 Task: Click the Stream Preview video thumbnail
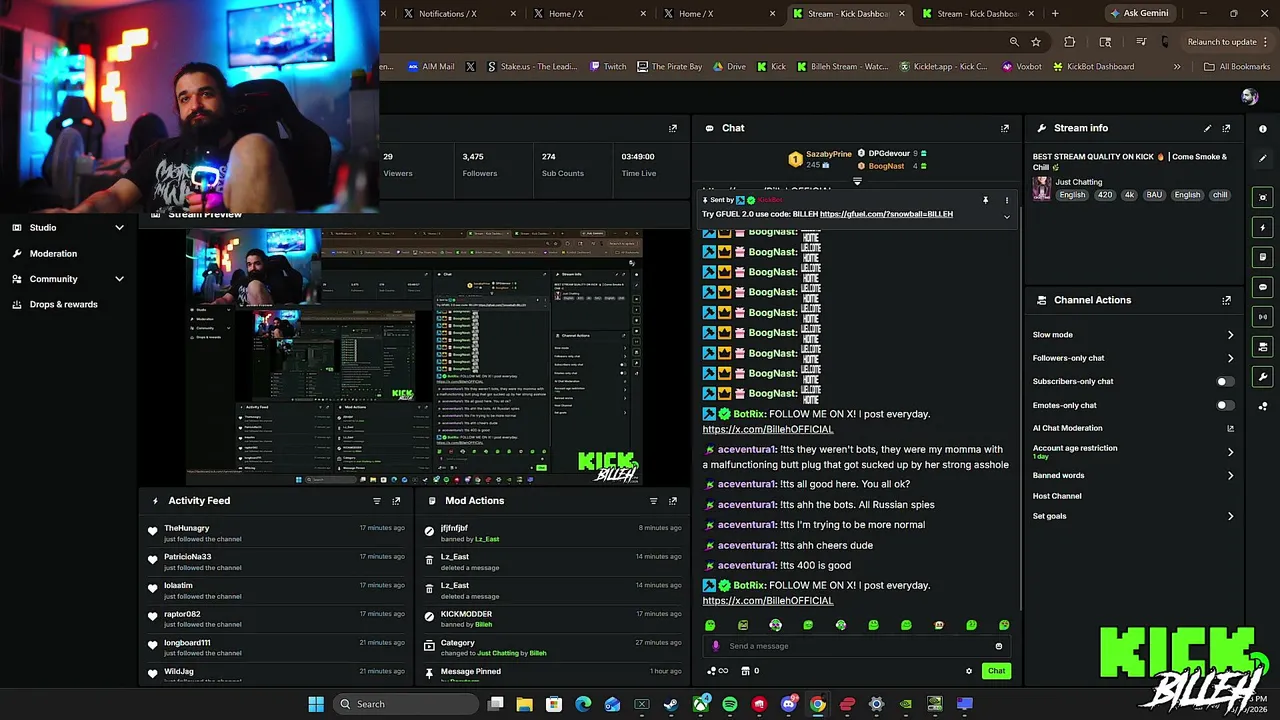[414, 357]
